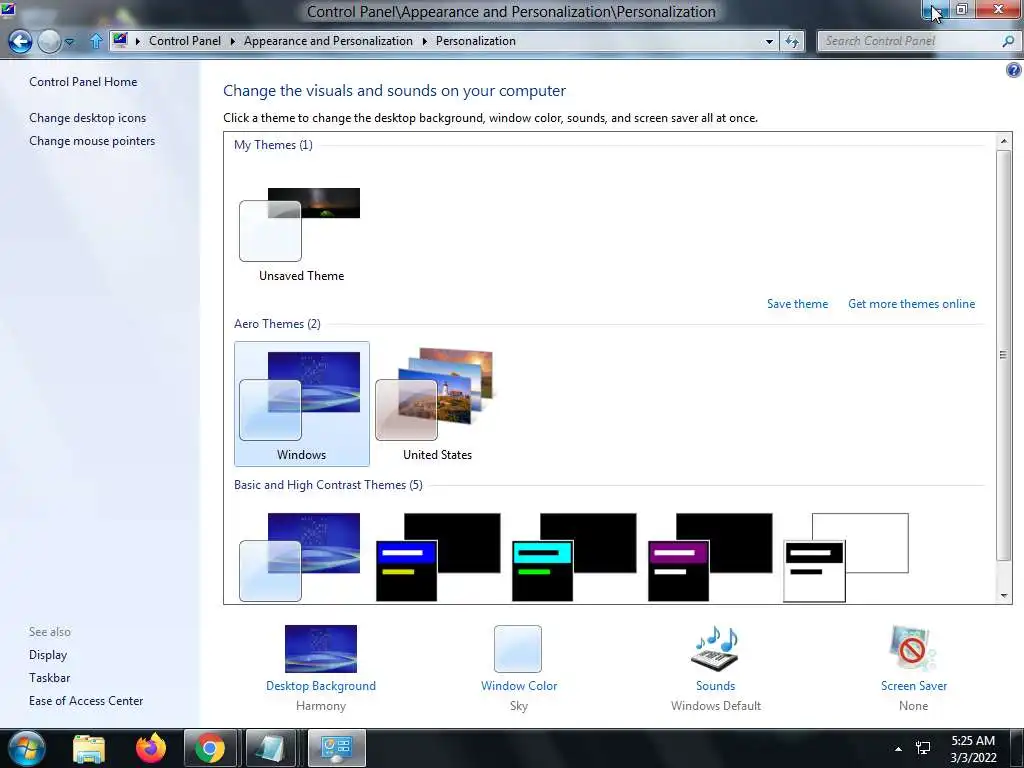Click the Desktop Background link
1024x768 pixels.
click(x=321, y=686)
